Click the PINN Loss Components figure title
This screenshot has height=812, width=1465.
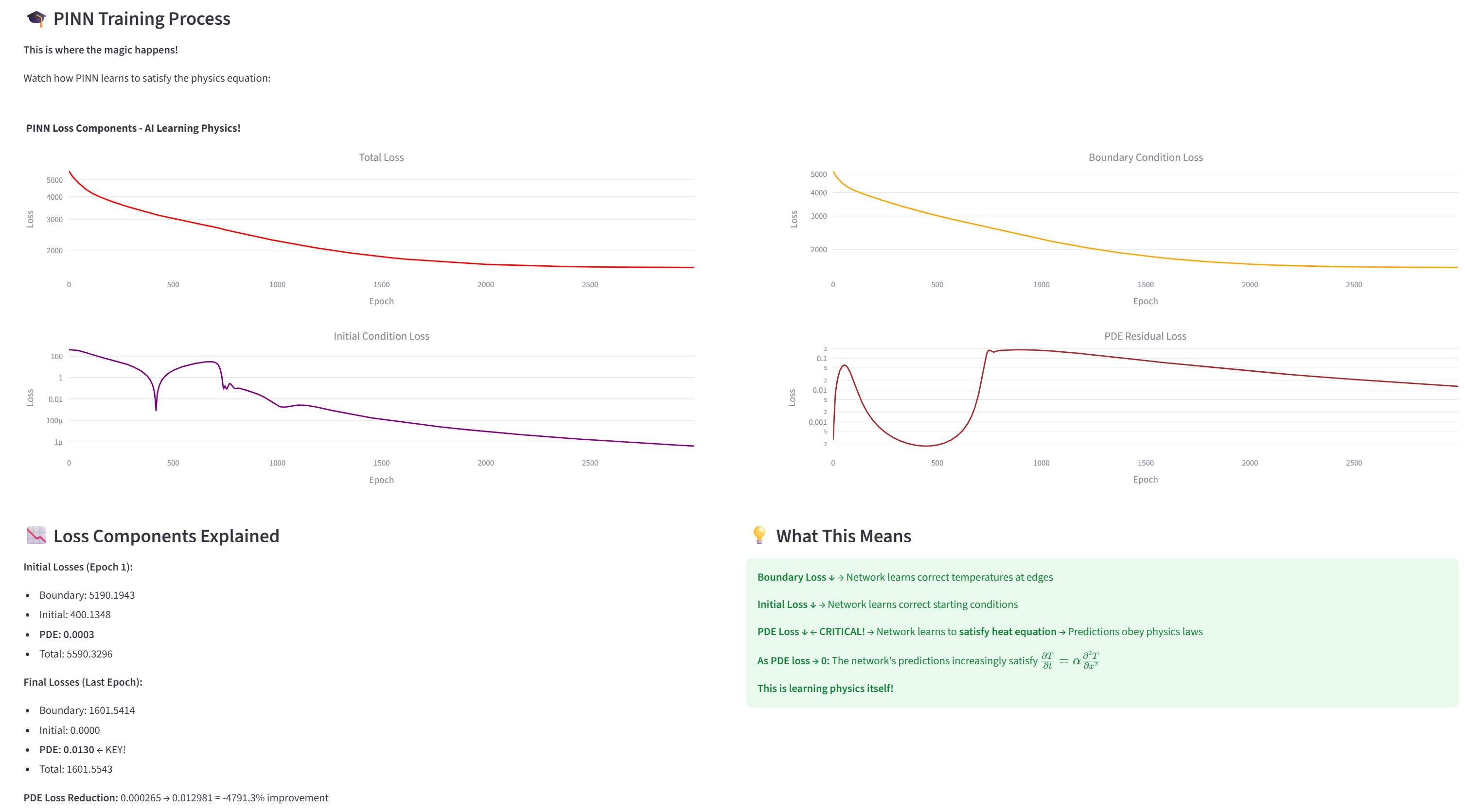[x=133, y=128]
